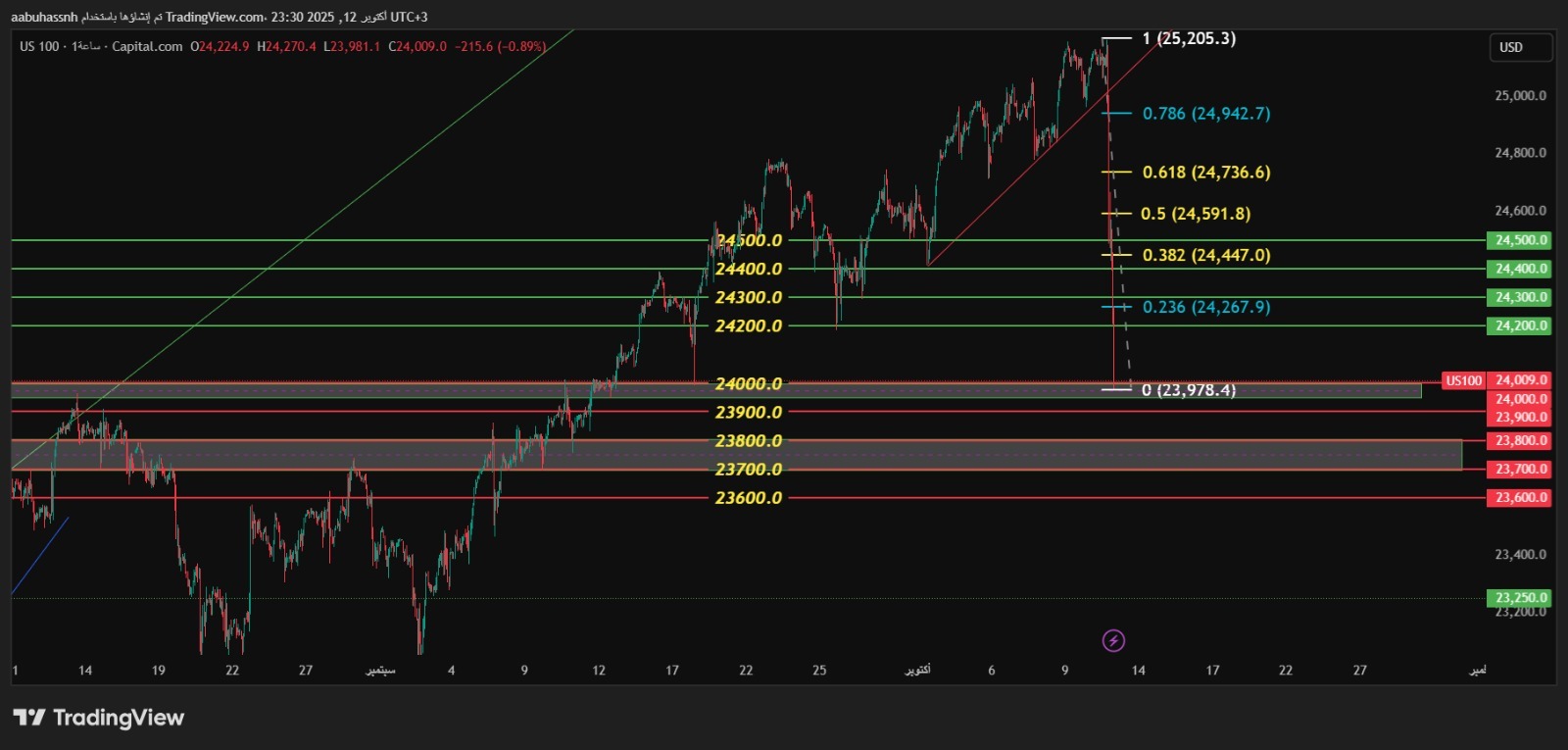
Task: Click the Capital.com data source label
Action: point(147,46)
